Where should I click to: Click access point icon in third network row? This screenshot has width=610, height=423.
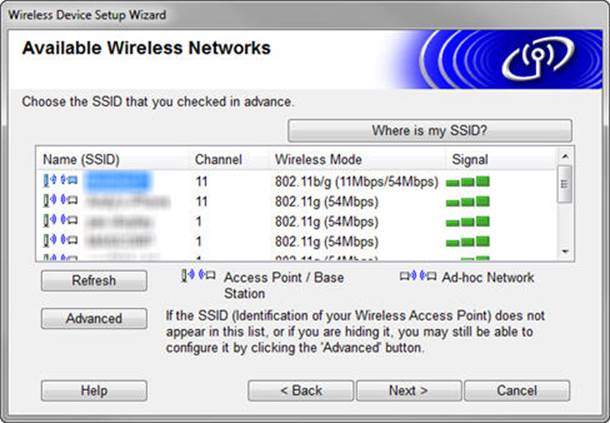click(x=60, y=221)
